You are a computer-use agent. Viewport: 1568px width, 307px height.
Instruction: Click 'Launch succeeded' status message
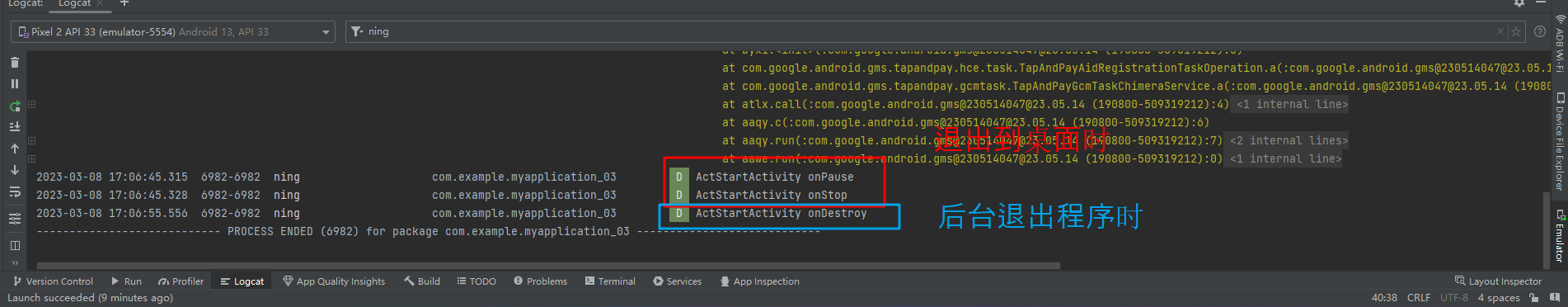tap(90, 298)
